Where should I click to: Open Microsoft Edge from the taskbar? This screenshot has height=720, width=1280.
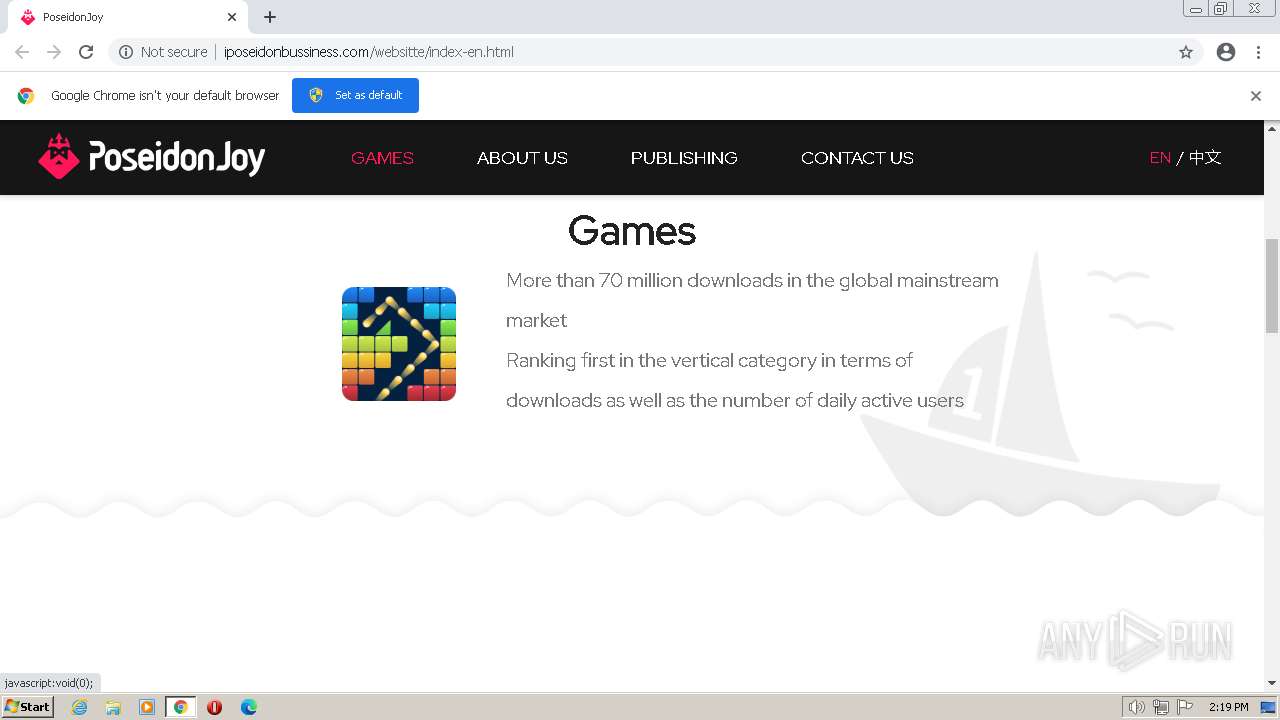coord(249,707)
